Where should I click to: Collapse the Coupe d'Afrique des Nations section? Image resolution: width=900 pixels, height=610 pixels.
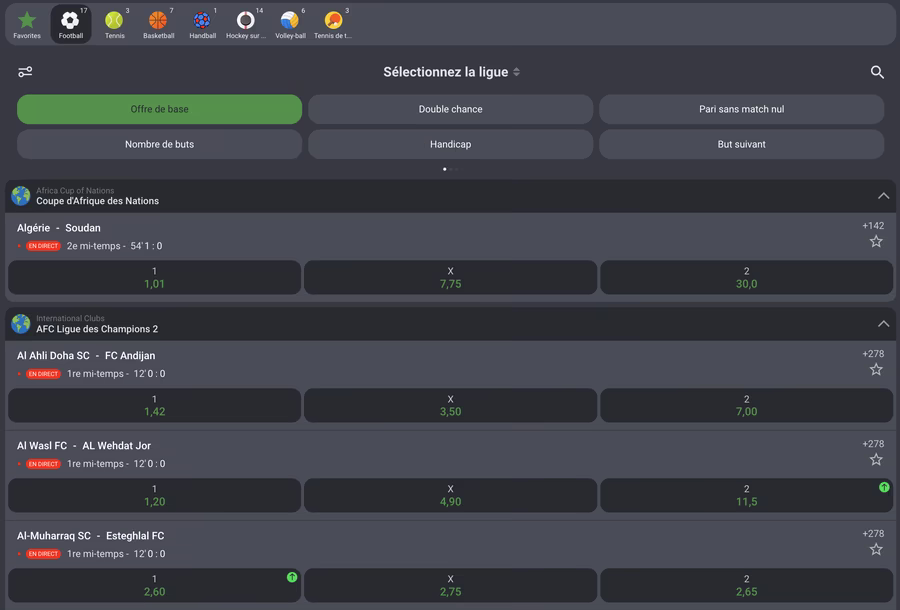[883, 196]
